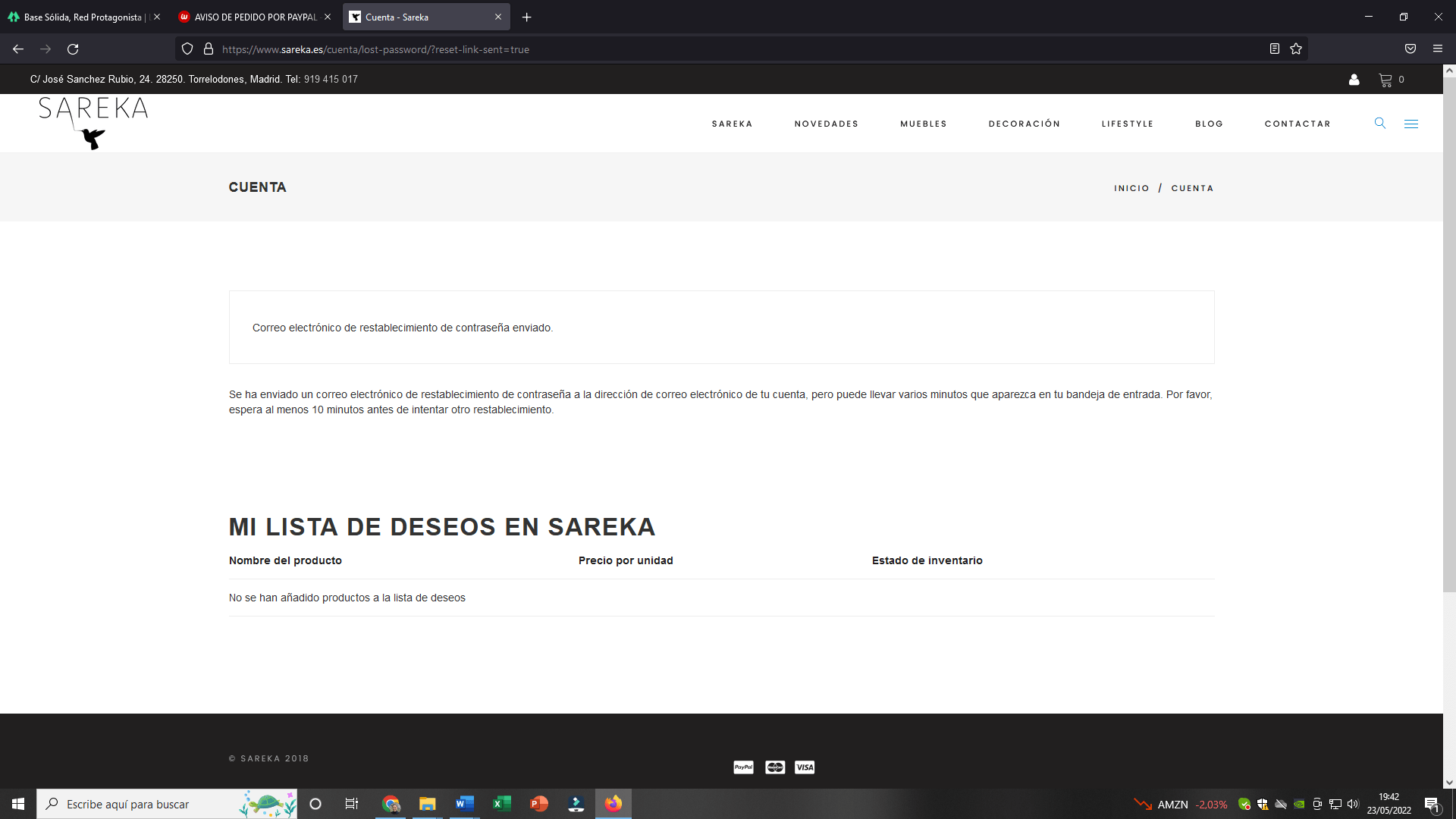Open Cortana circle icon
1456x819 pixels.
point(315,804)
